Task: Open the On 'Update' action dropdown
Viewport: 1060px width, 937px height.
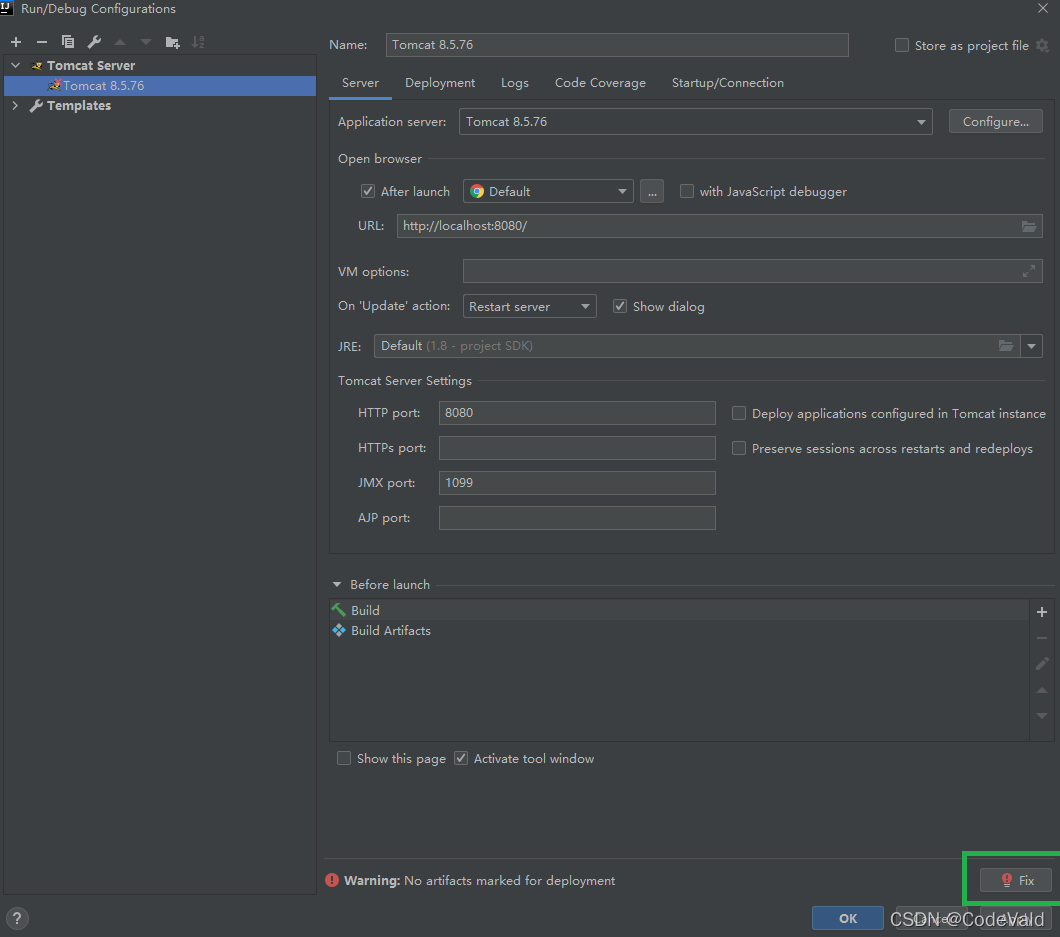Action: click(529, 306)
